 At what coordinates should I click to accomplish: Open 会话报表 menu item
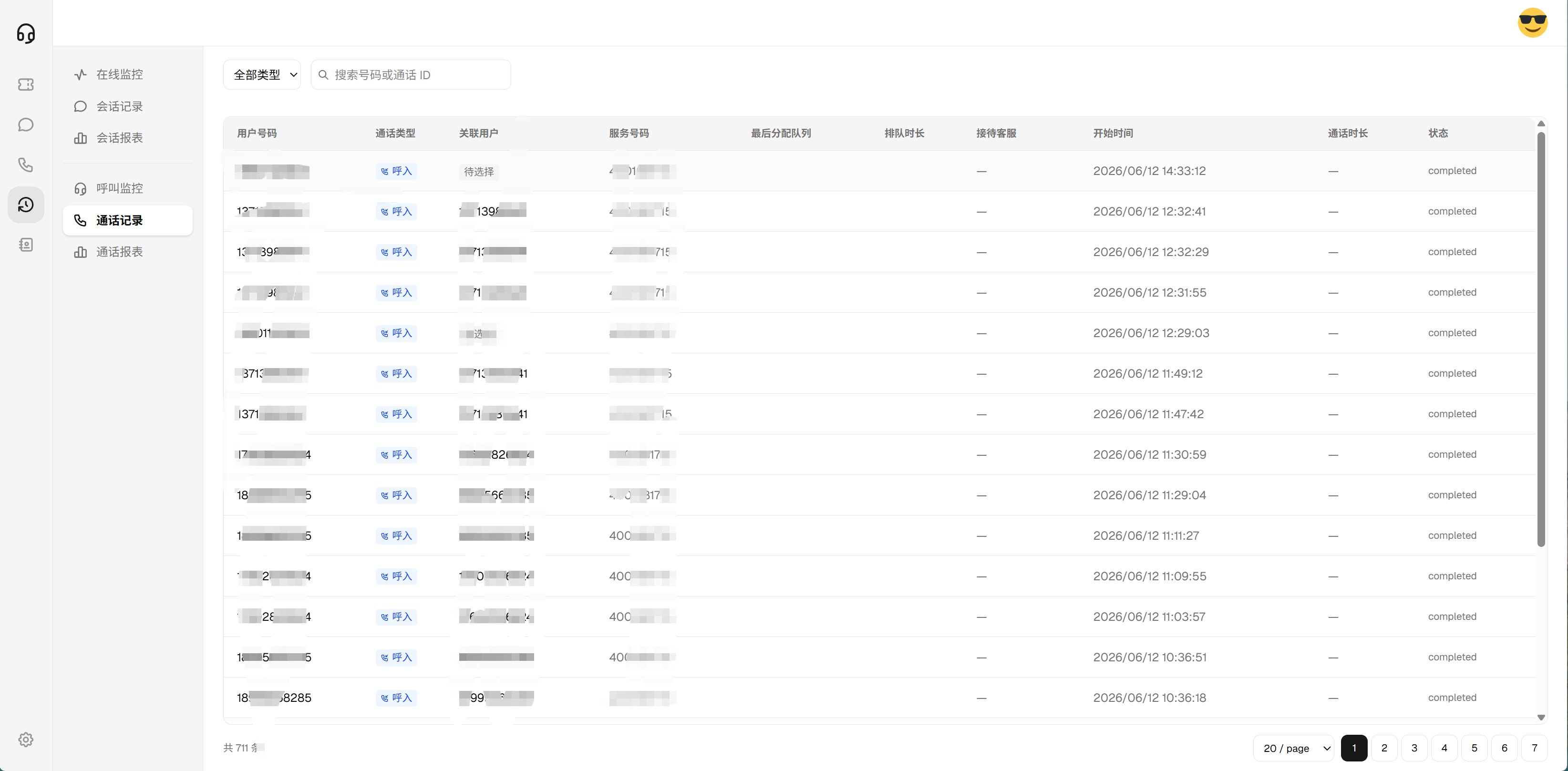point(128,137)
